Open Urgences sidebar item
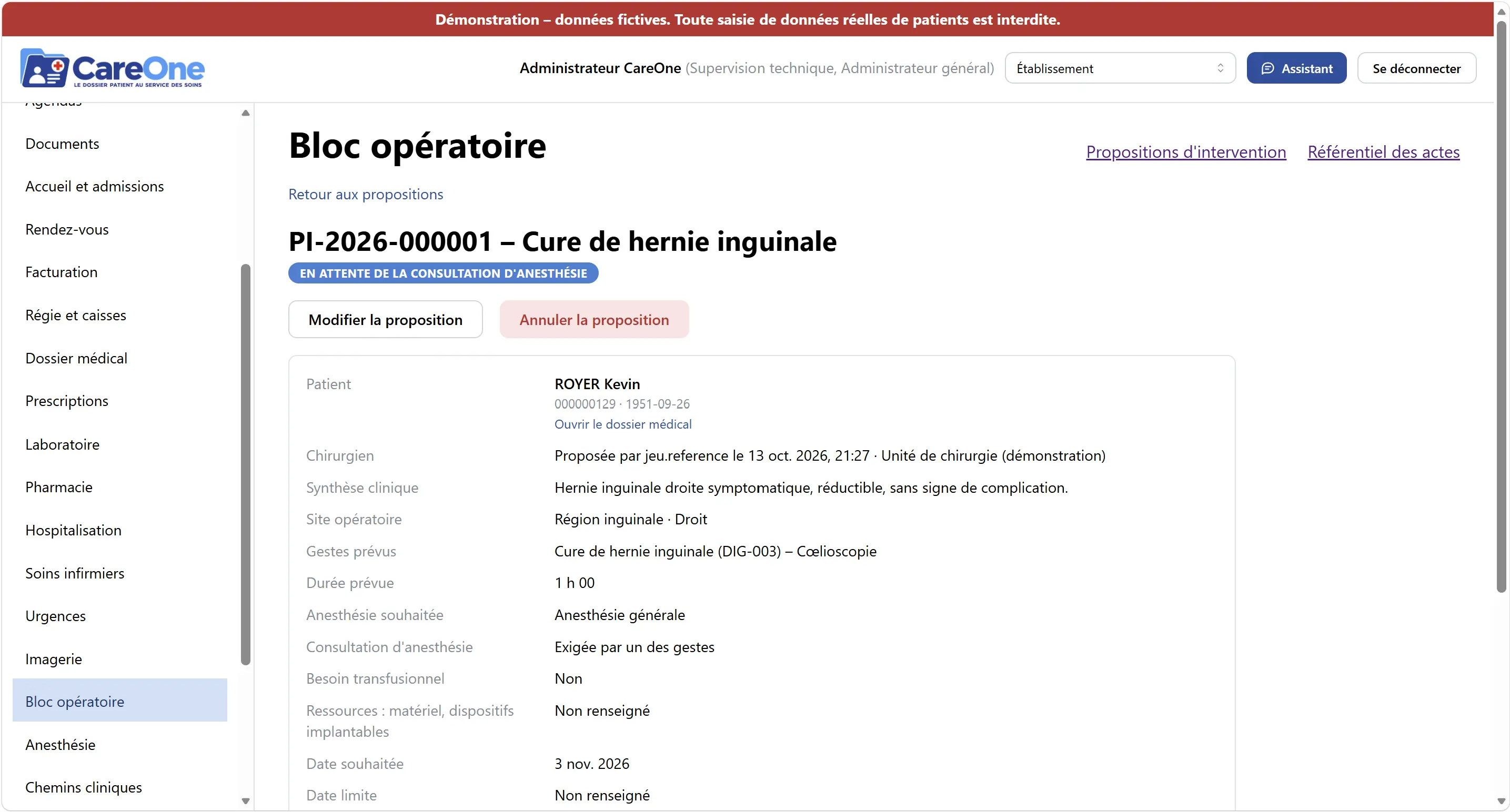 pyautogui.click(x=119, y=616)
